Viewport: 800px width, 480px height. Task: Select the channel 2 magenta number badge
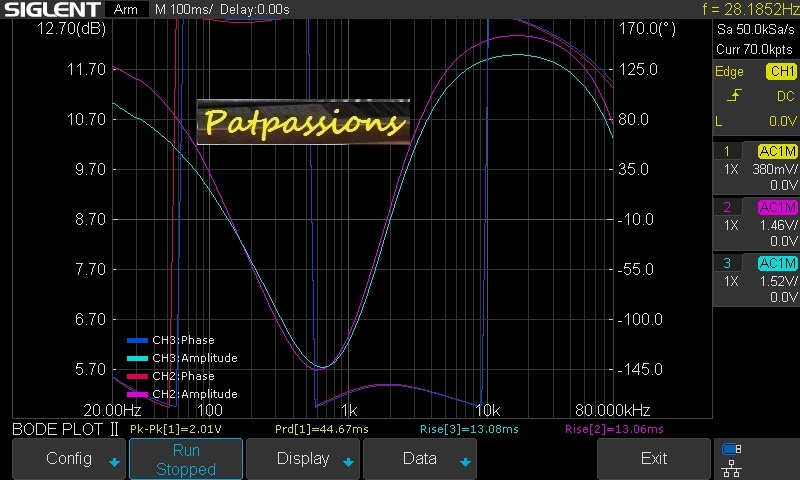[x=727, y=207]
